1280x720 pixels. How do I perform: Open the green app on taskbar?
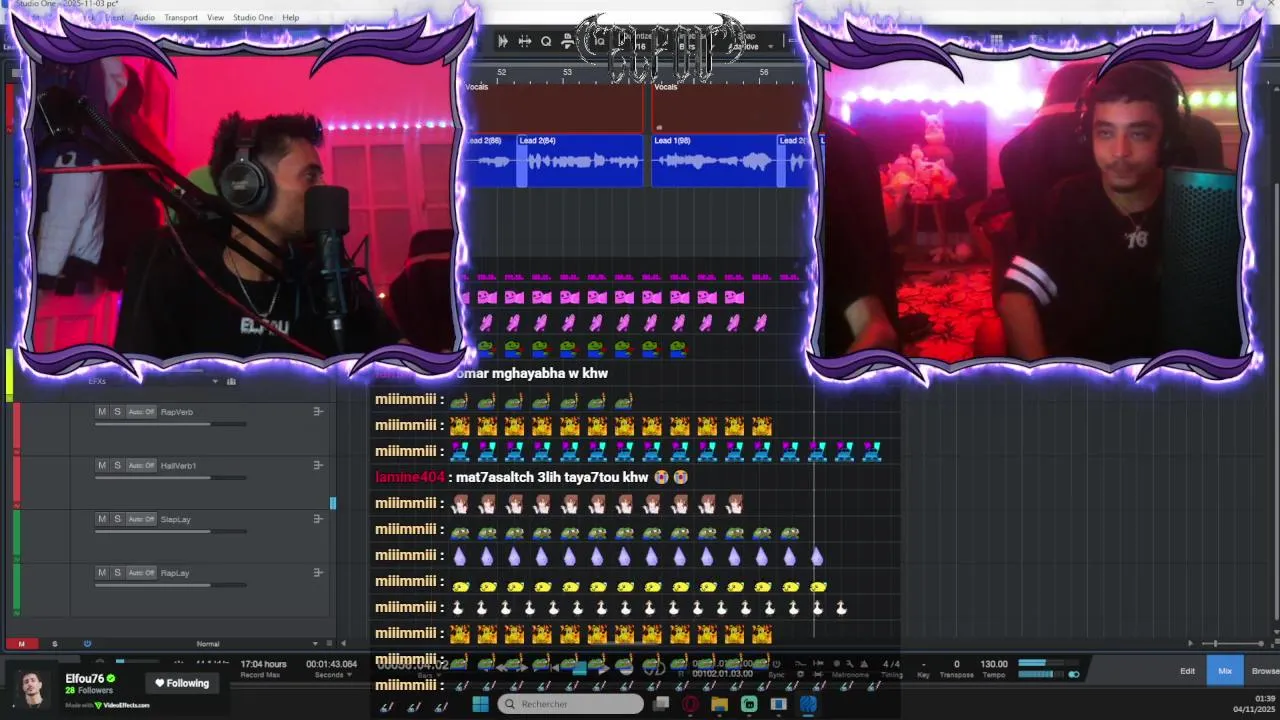749,704
